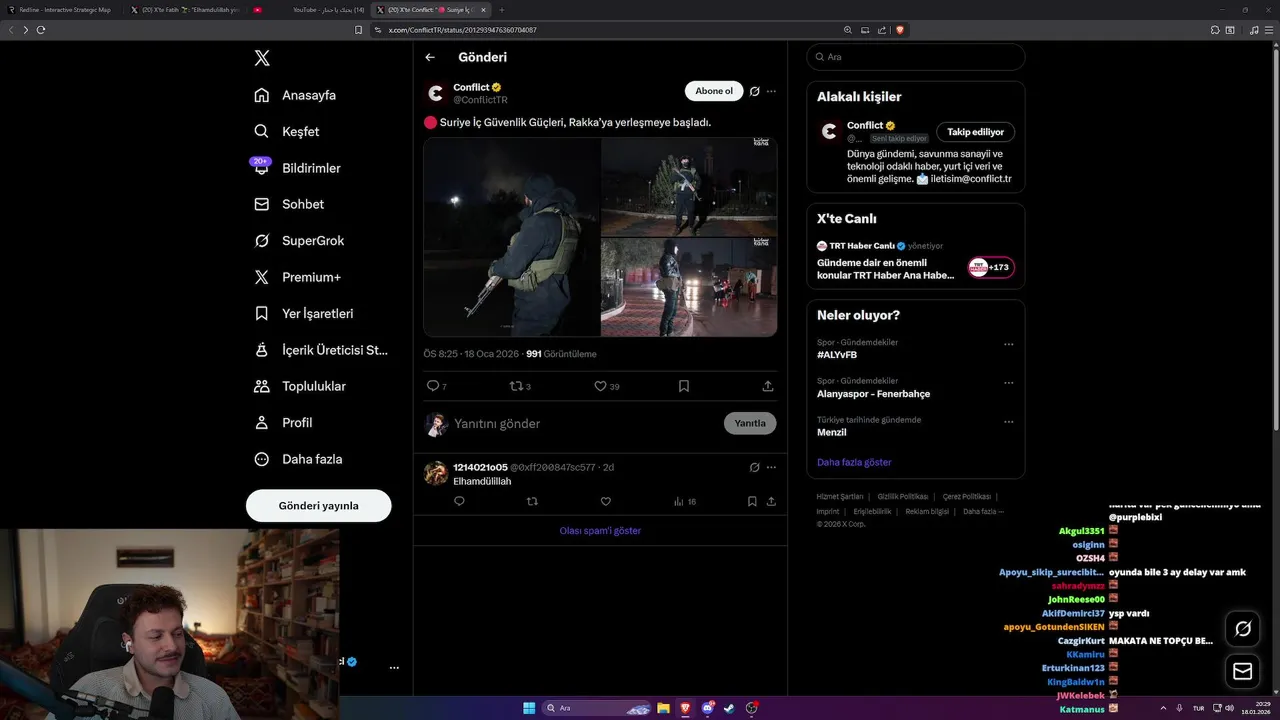Open SuperGrok from sidebar
Viewport: 1280px width, 720px height.
point(299,240)
